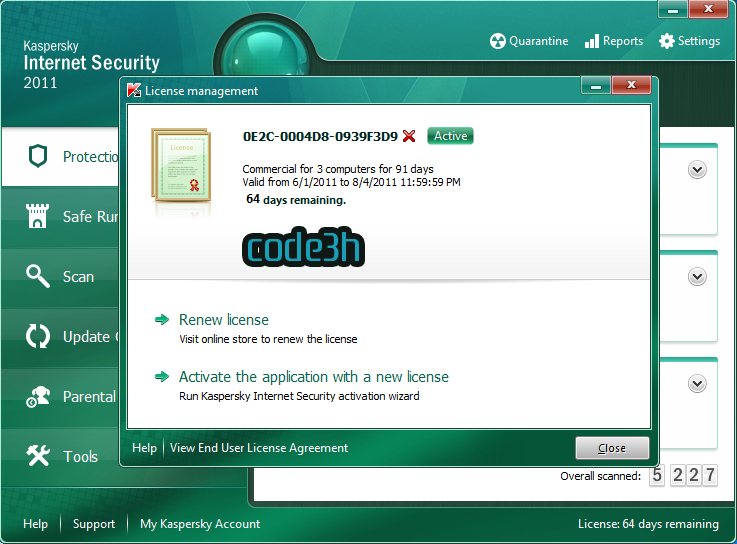Select the Scan tab label
737x544 pixels.
[78, 277]
